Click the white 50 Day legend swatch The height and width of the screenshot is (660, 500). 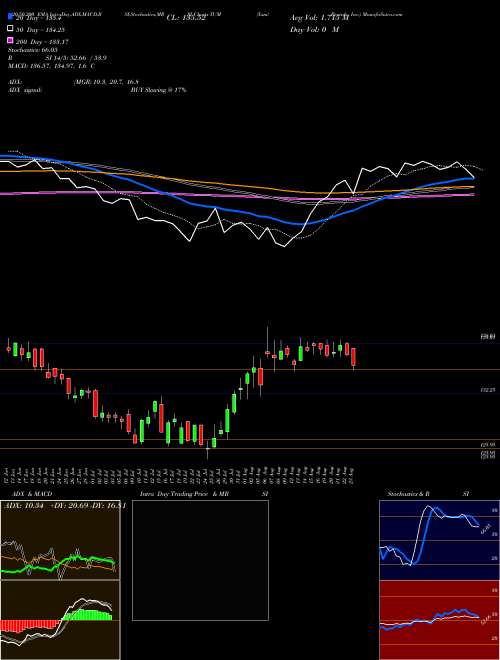[10, 29]
